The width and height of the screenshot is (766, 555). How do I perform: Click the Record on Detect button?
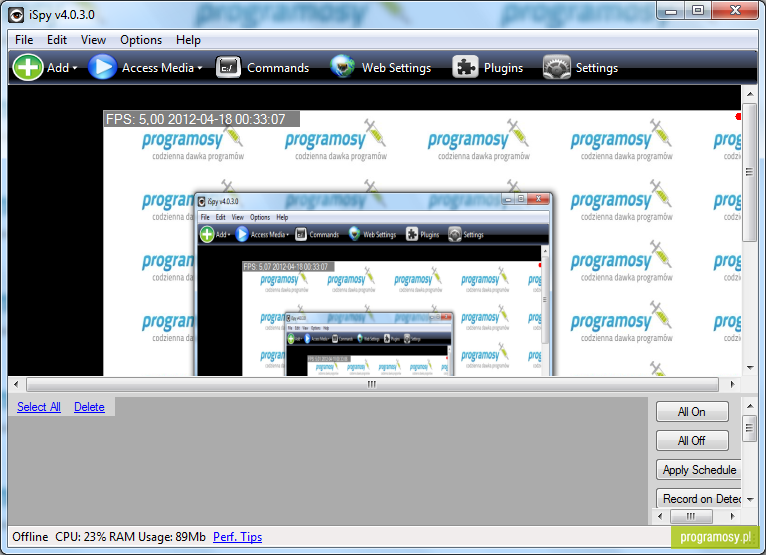point(699,499)
